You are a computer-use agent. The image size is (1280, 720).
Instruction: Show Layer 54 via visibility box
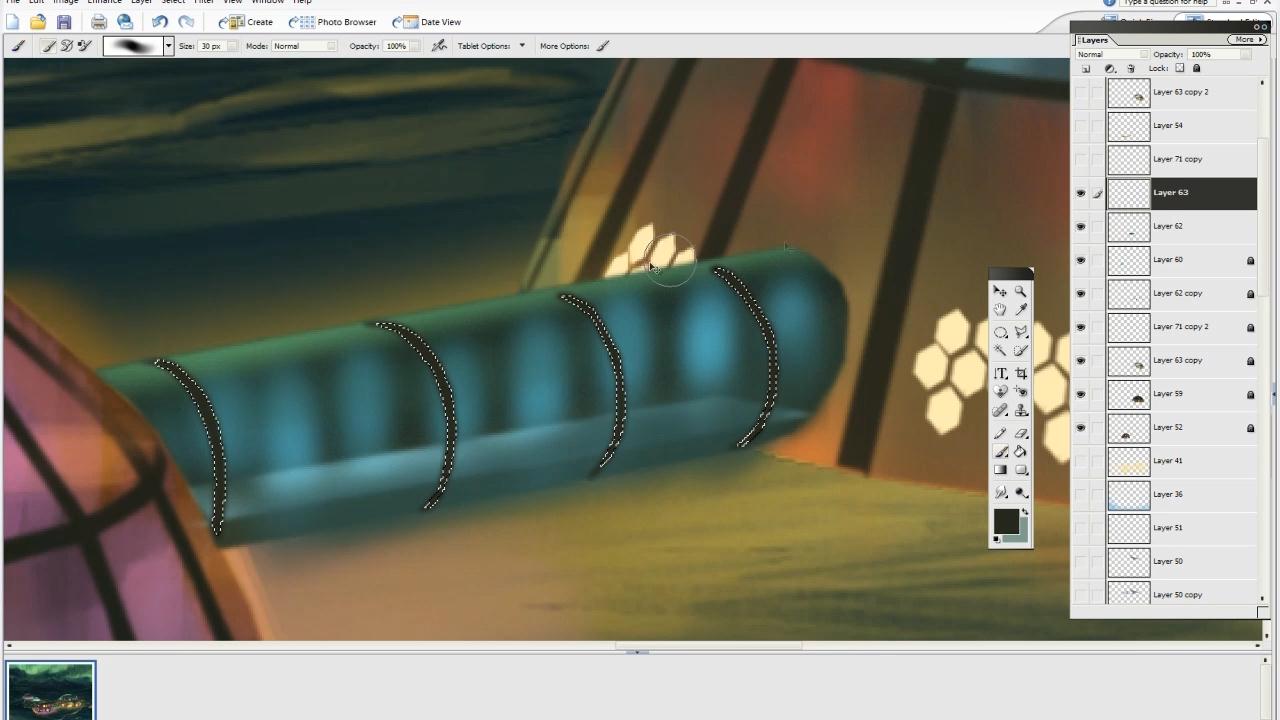point(1080,126)
